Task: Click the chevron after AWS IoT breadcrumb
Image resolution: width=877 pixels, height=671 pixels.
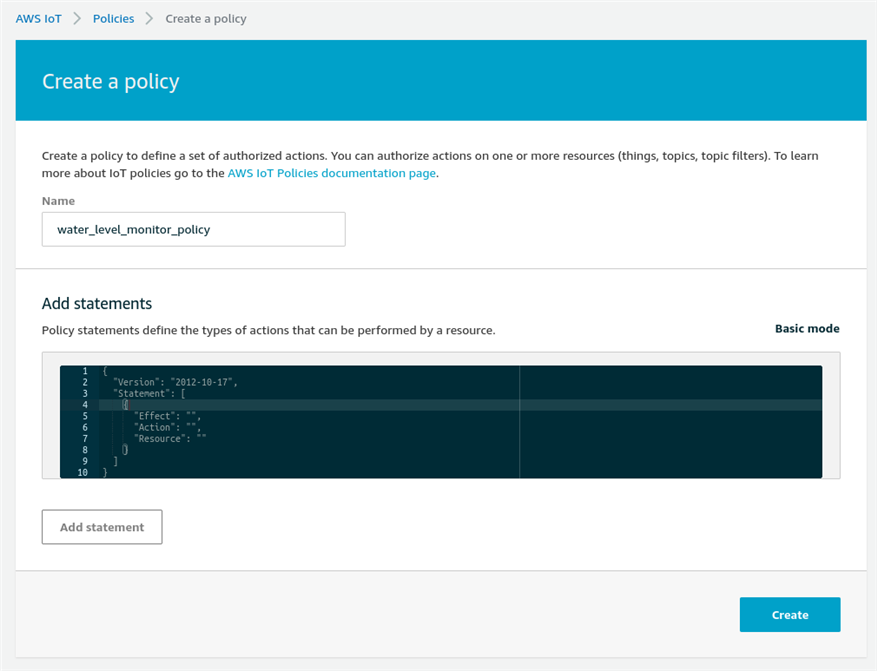Action: (77, 18)
